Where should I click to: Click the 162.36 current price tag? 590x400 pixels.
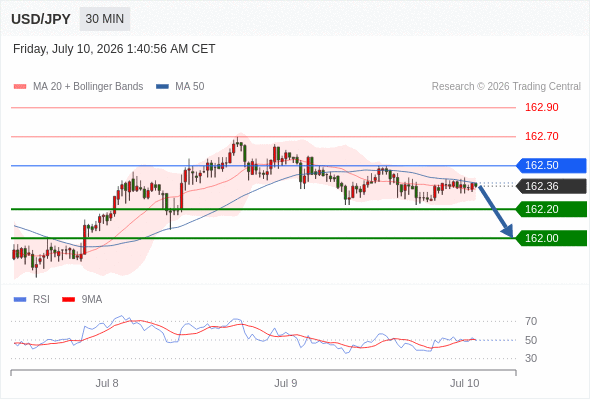(x=551, y=186)
